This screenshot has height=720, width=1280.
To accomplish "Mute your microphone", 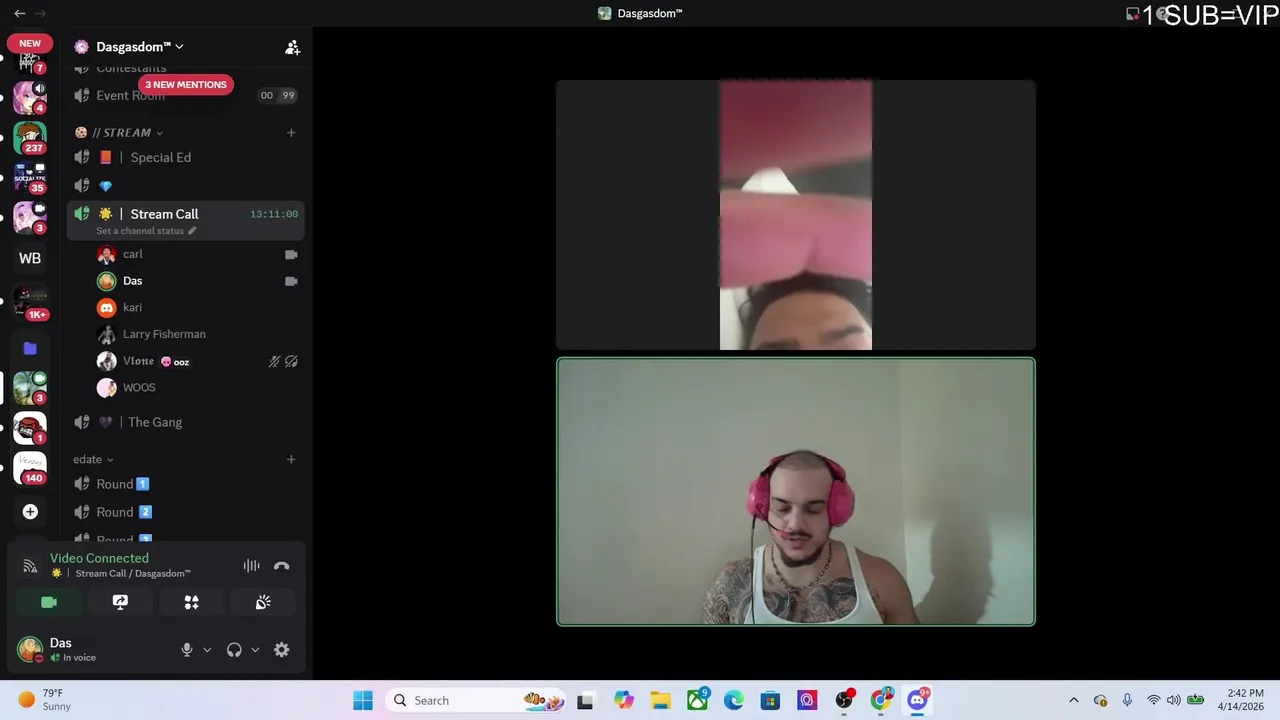I will tap(186, 650).
